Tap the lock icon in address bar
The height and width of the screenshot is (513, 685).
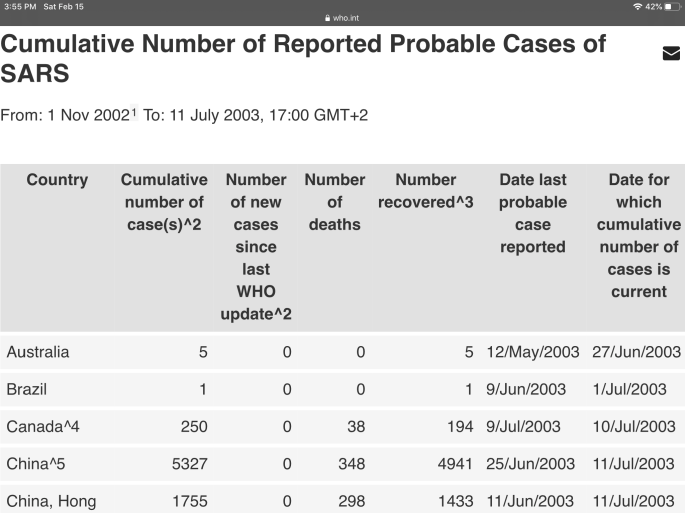pyautogui.click(x=326, y=17)
